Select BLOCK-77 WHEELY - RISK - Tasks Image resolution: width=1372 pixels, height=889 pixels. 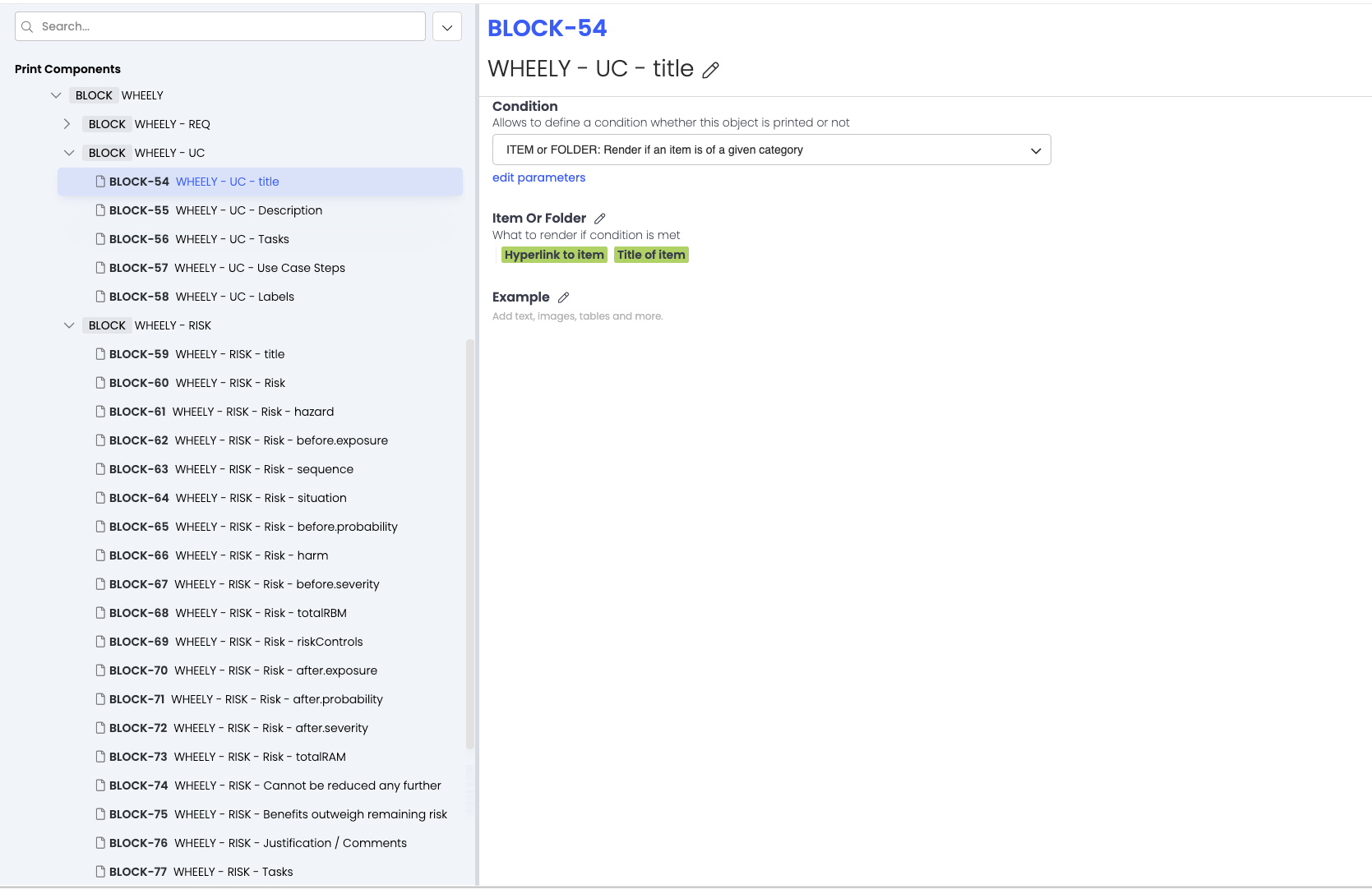tap(261, 872)
